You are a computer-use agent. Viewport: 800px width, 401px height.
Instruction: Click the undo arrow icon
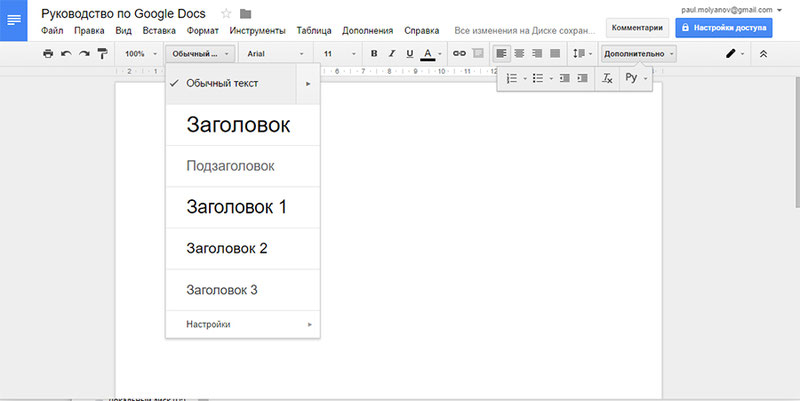pyautogui.click(x=66, y=53)
